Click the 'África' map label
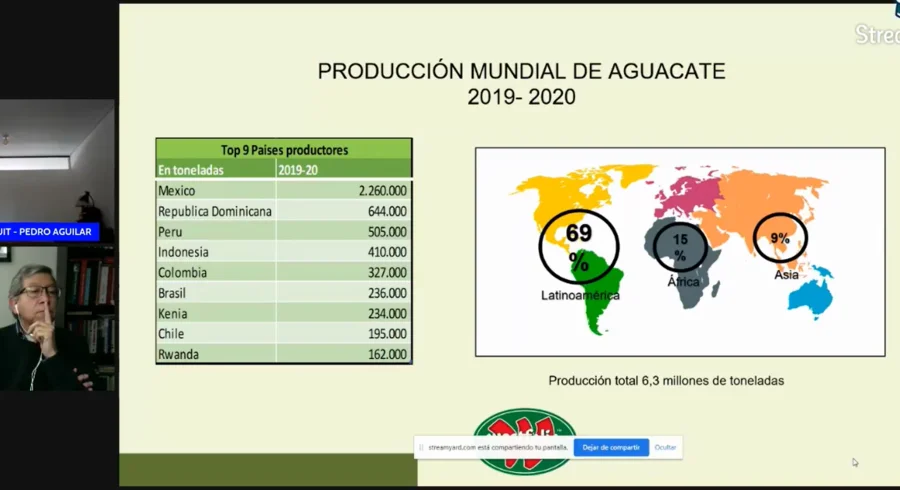Screen dimensions: 900x490 pyautogui.click(x=683, y=282)
